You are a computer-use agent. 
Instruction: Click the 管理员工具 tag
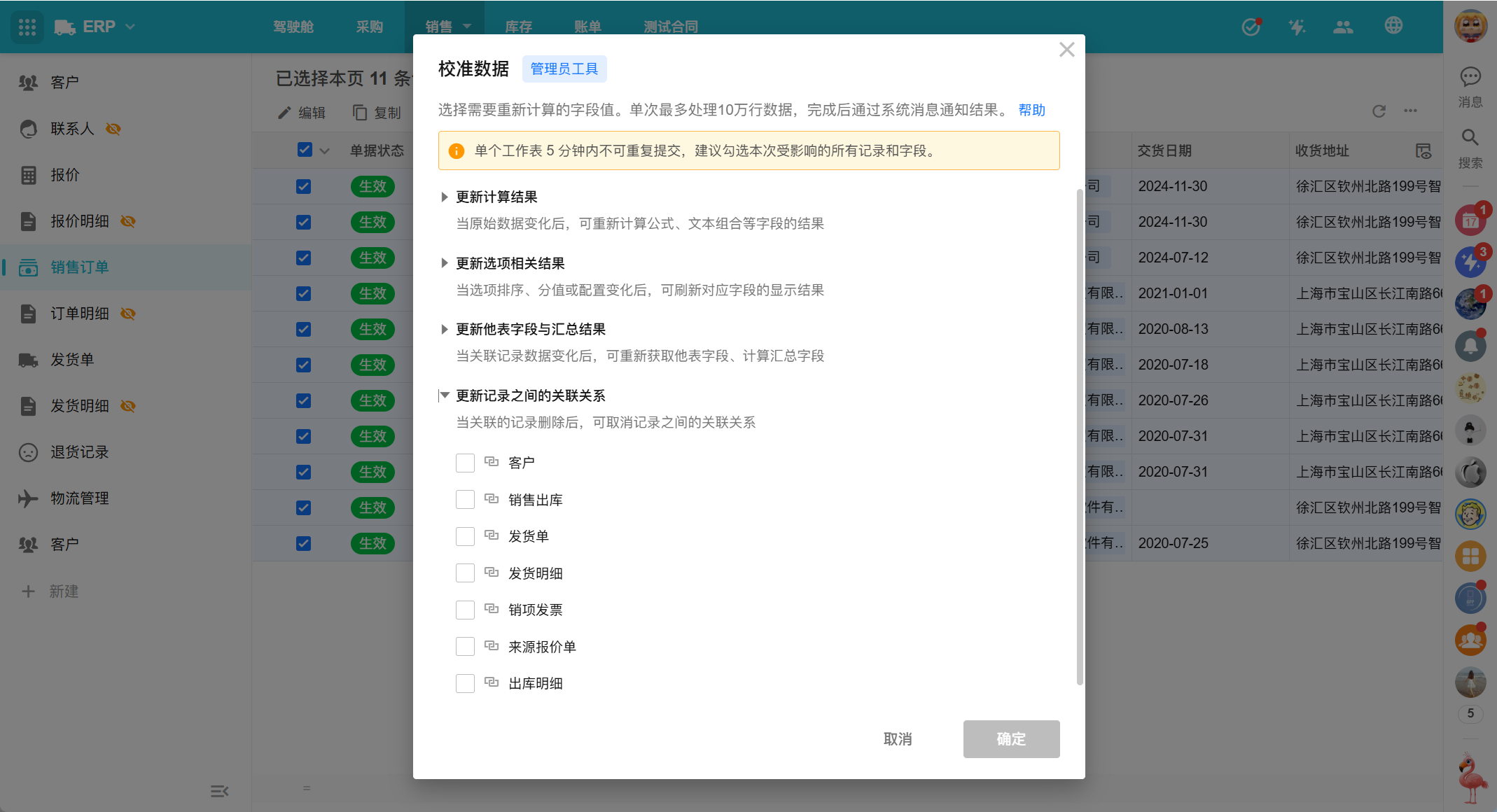pyautogui.click(x=564, y=69)
